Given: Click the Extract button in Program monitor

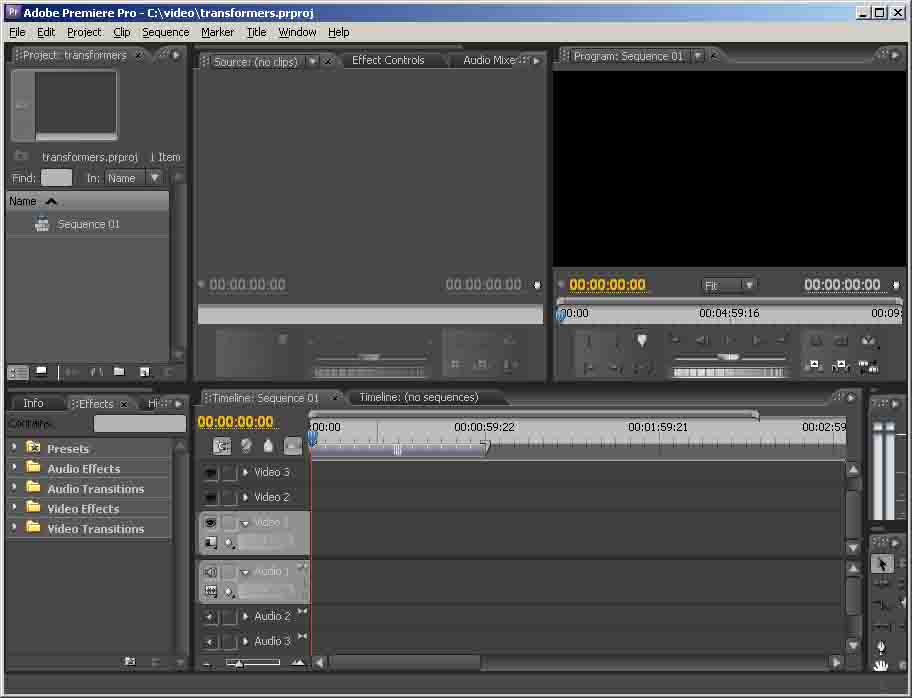Looking at the screenshot, I should [841, 366].
